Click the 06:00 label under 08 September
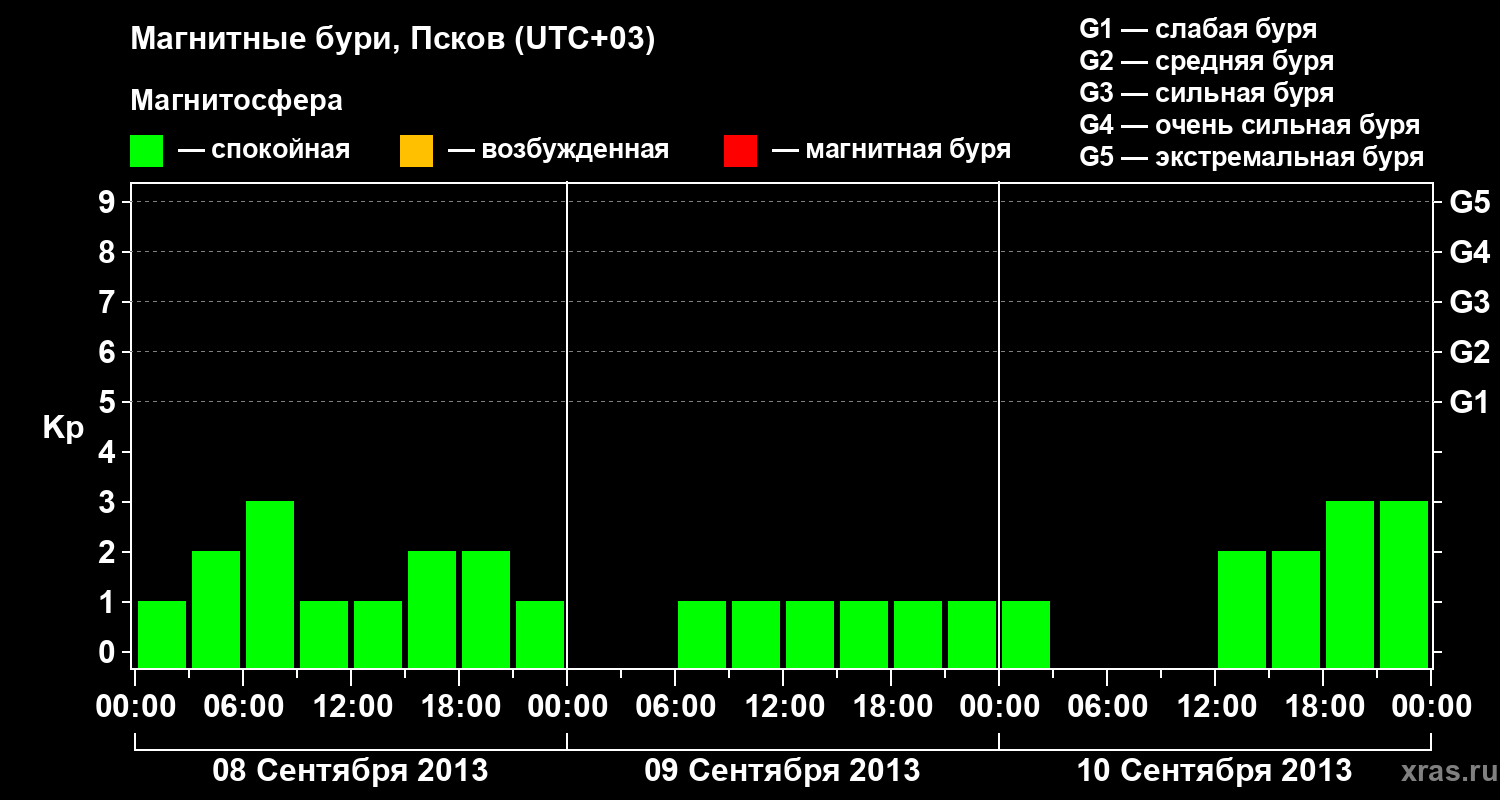The height and width of the screenshot is (800, 1500). tap(243, 707)
